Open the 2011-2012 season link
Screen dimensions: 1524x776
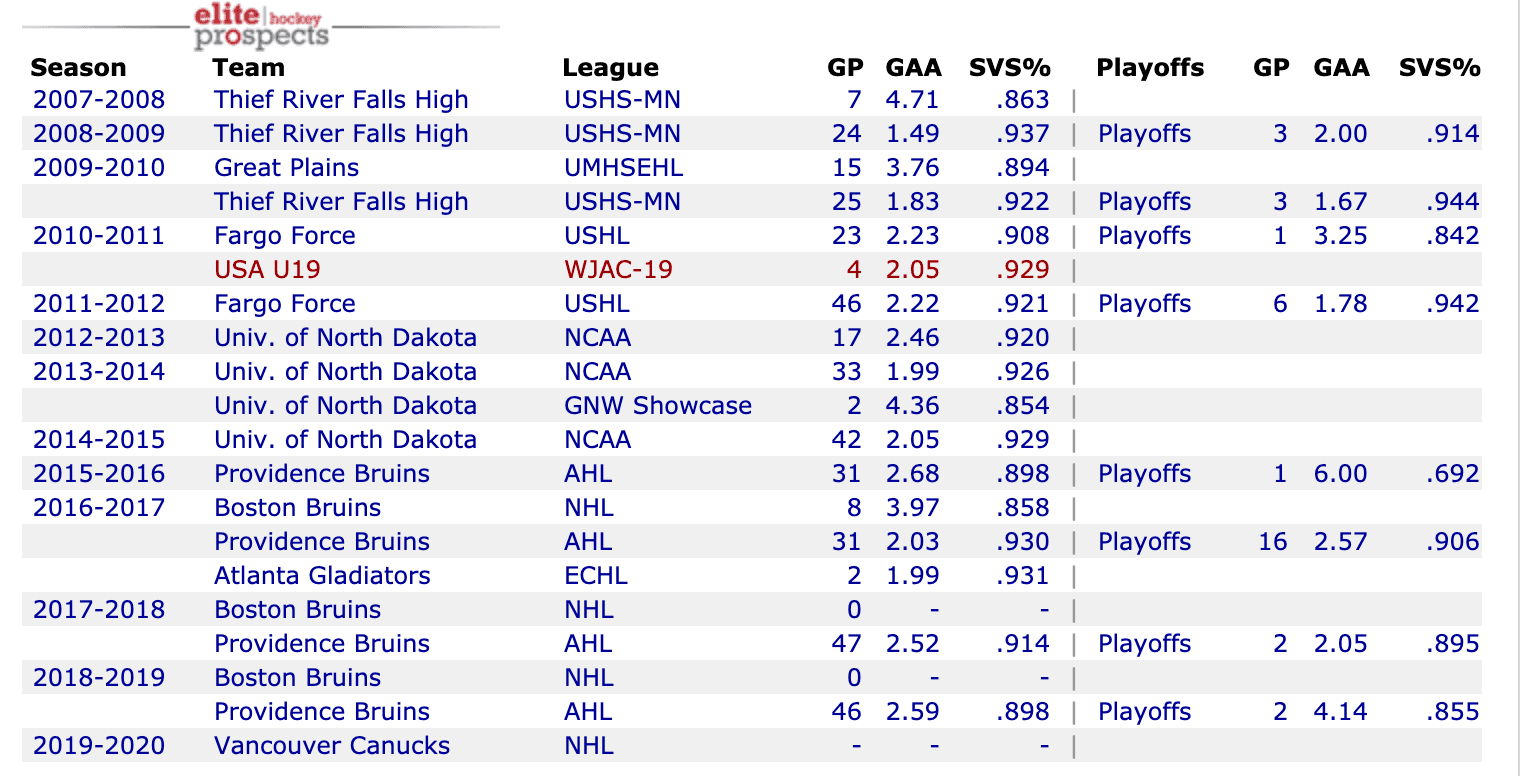(x=99, y=304)
